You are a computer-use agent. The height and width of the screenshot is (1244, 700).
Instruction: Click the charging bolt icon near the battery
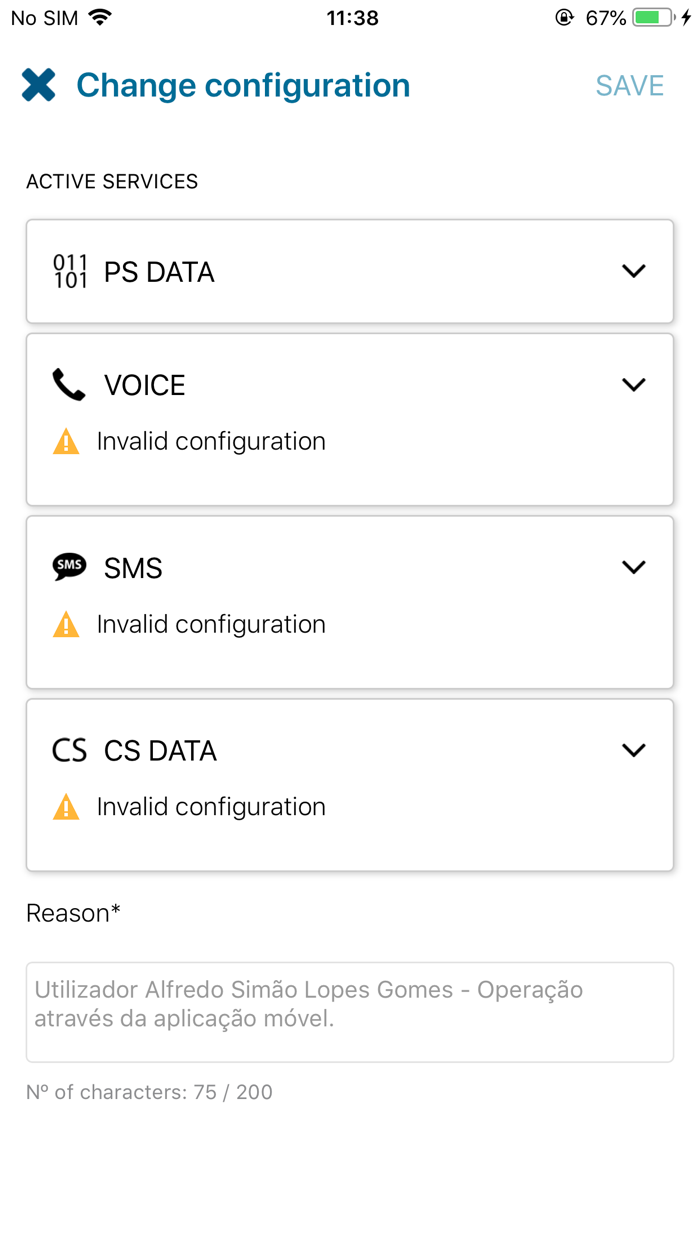coord(686,16)
